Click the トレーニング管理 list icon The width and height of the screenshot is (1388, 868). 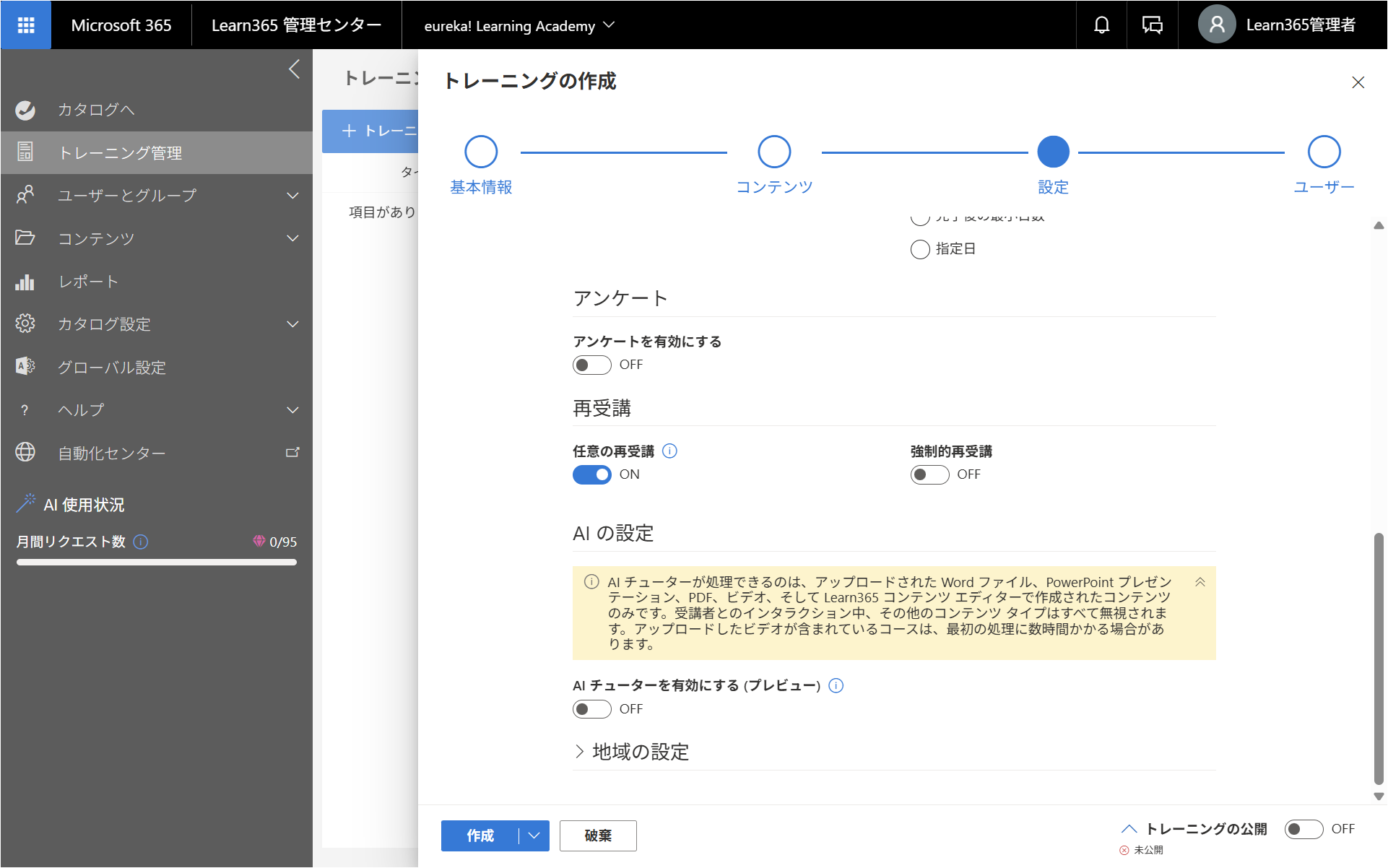[25, 152]
